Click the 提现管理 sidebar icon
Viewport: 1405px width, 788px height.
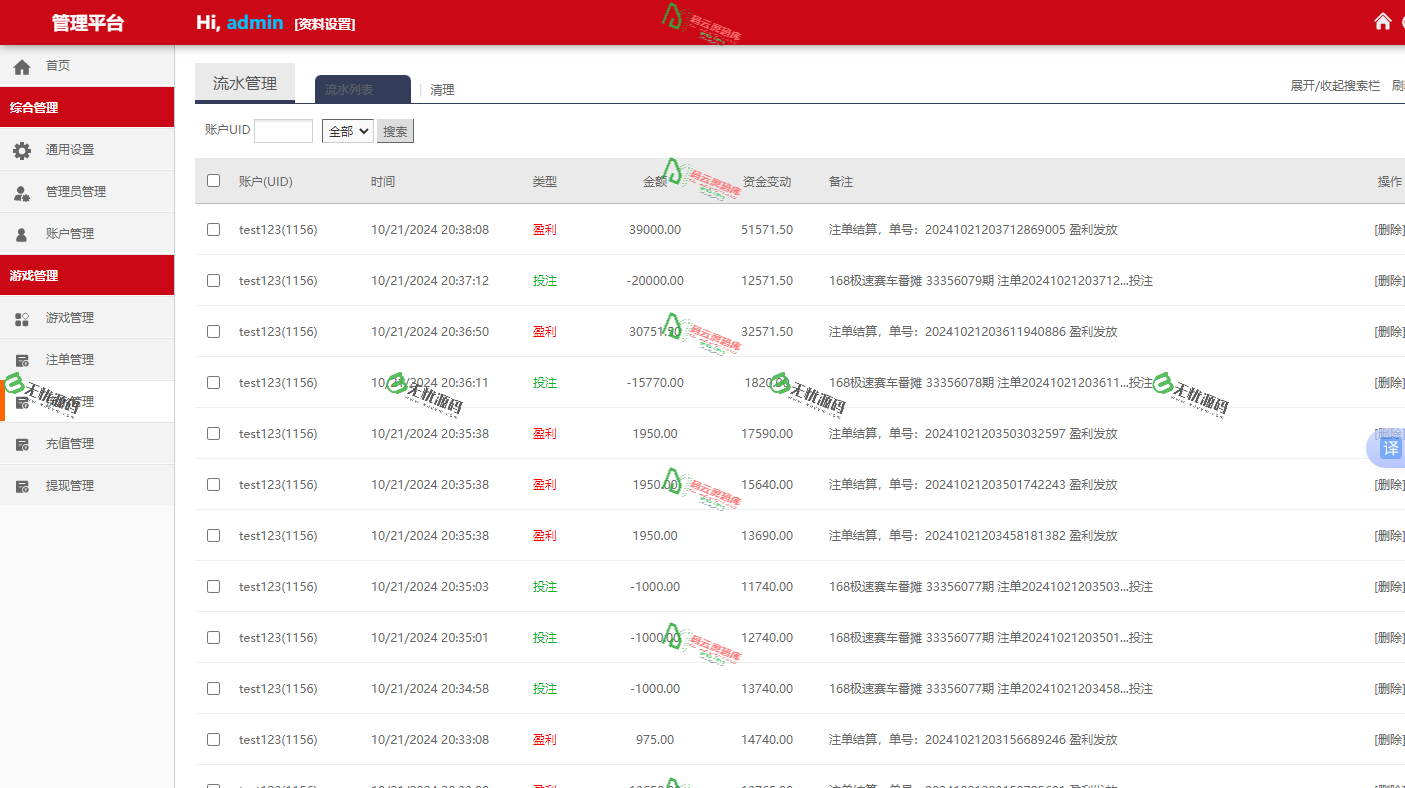pos(22,487)
